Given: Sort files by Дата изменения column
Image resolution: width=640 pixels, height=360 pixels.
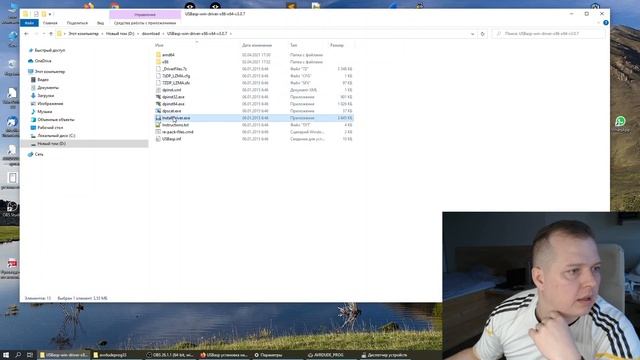Looking at the screenshot, I should 257,45.
